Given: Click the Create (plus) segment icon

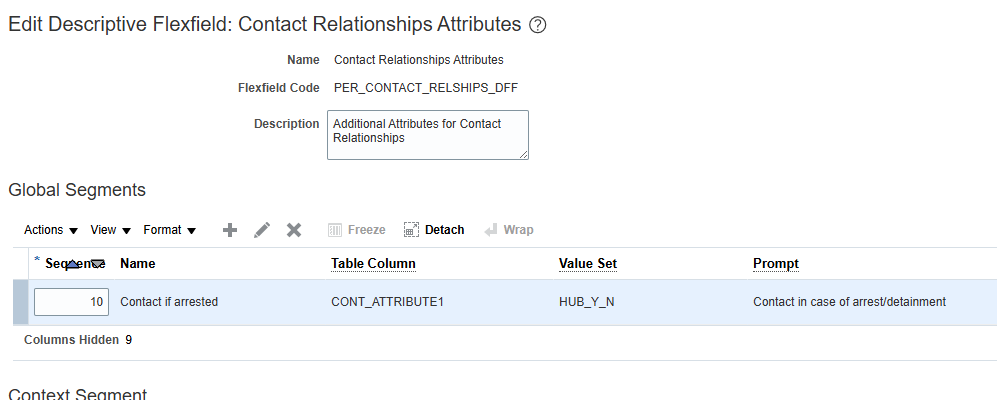Looking at the screenshot, I should pyautogui.click(x=230, y=230).
